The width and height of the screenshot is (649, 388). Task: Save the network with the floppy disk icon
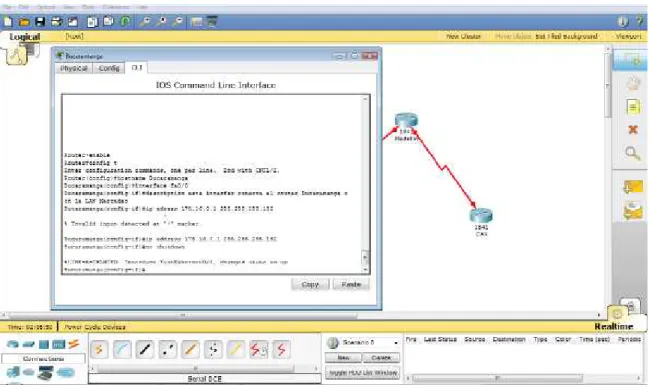(x=40, y=22)
